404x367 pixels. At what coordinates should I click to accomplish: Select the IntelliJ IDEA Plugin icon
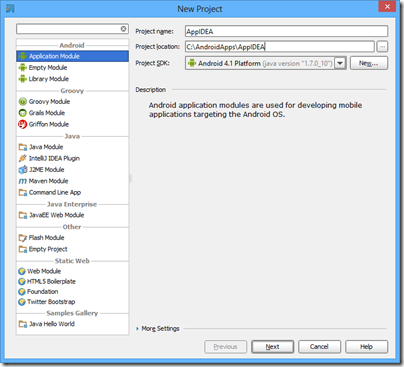pos(23,158)
